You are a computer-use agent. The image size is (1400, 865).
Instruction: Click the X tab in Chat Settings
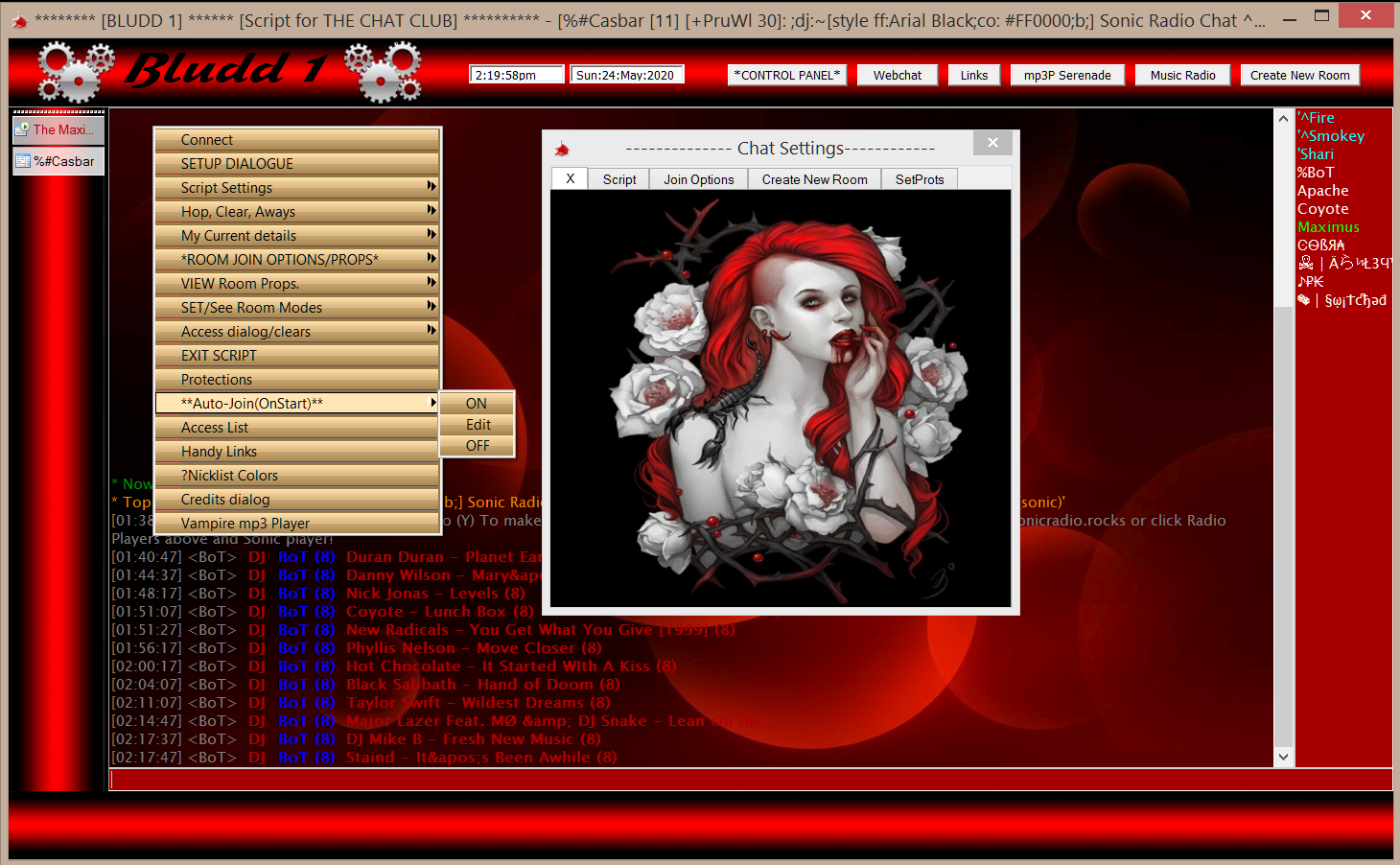[570, 178]
